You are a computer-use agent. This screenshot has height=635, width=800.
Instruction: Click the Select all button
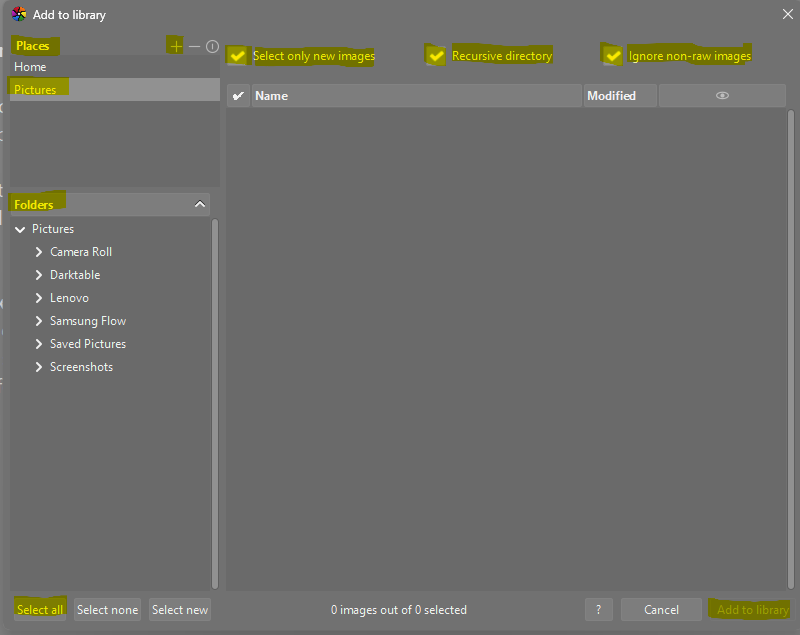click(x=40, y=609)
